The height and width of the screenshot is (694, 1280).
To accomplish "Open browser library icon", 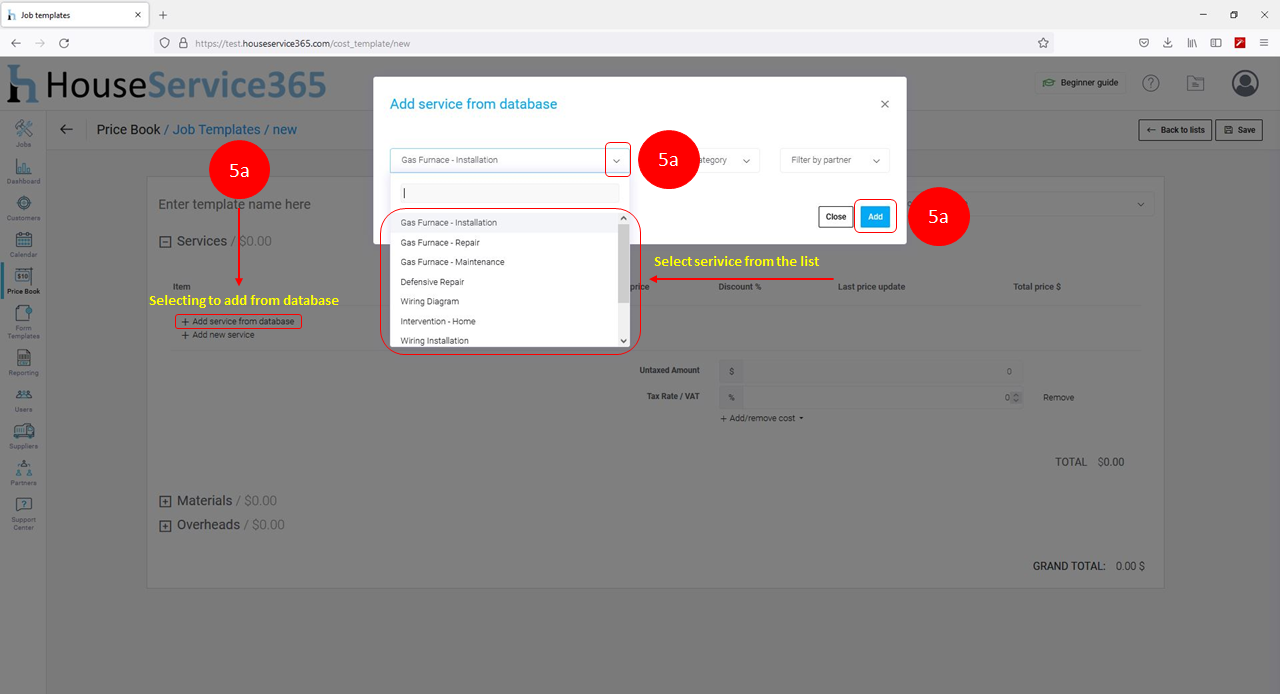I will click(x=1192, y=43).
